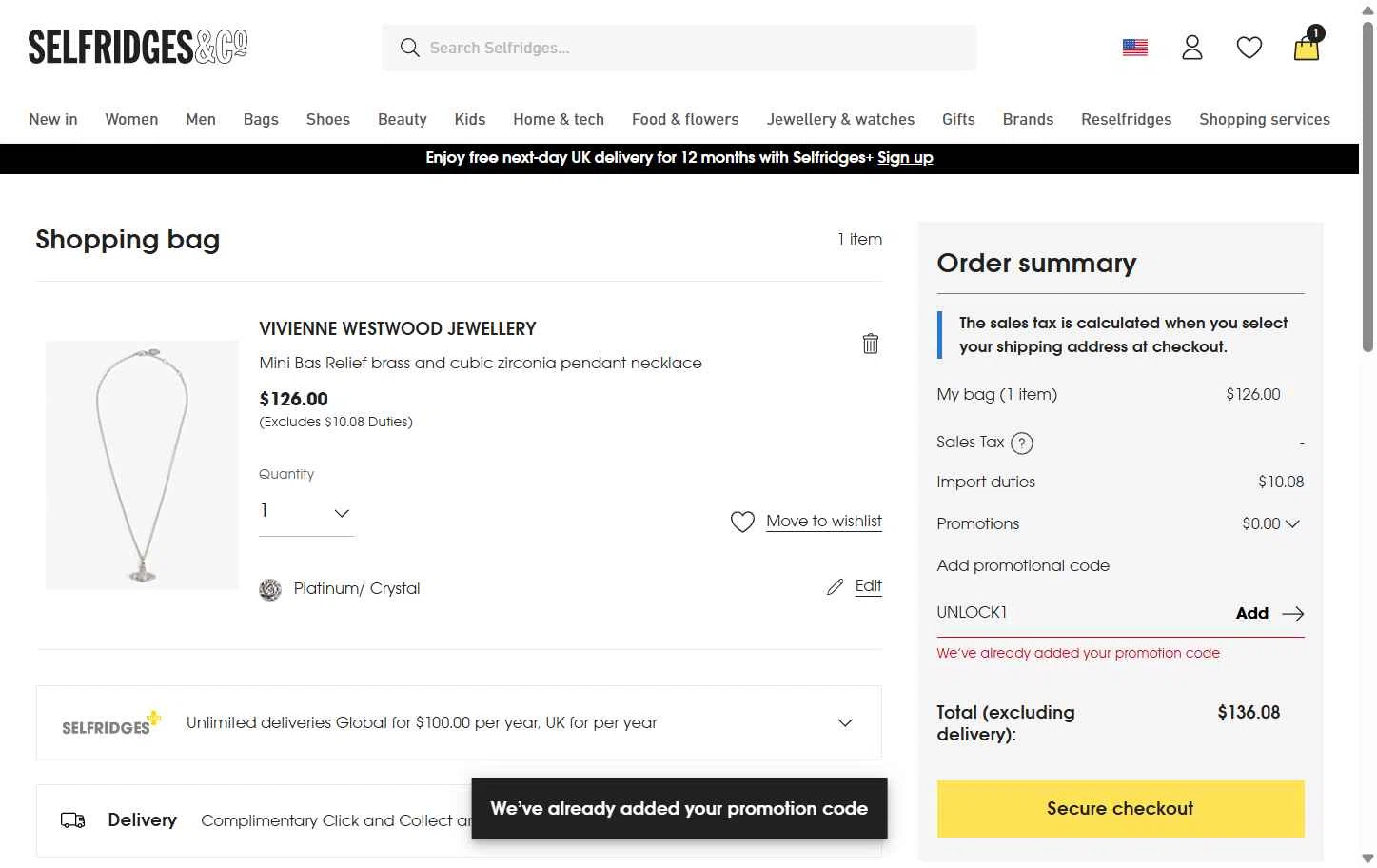
Task: Click the arrow icon beside Add
Action: [x=1293, y=614]
